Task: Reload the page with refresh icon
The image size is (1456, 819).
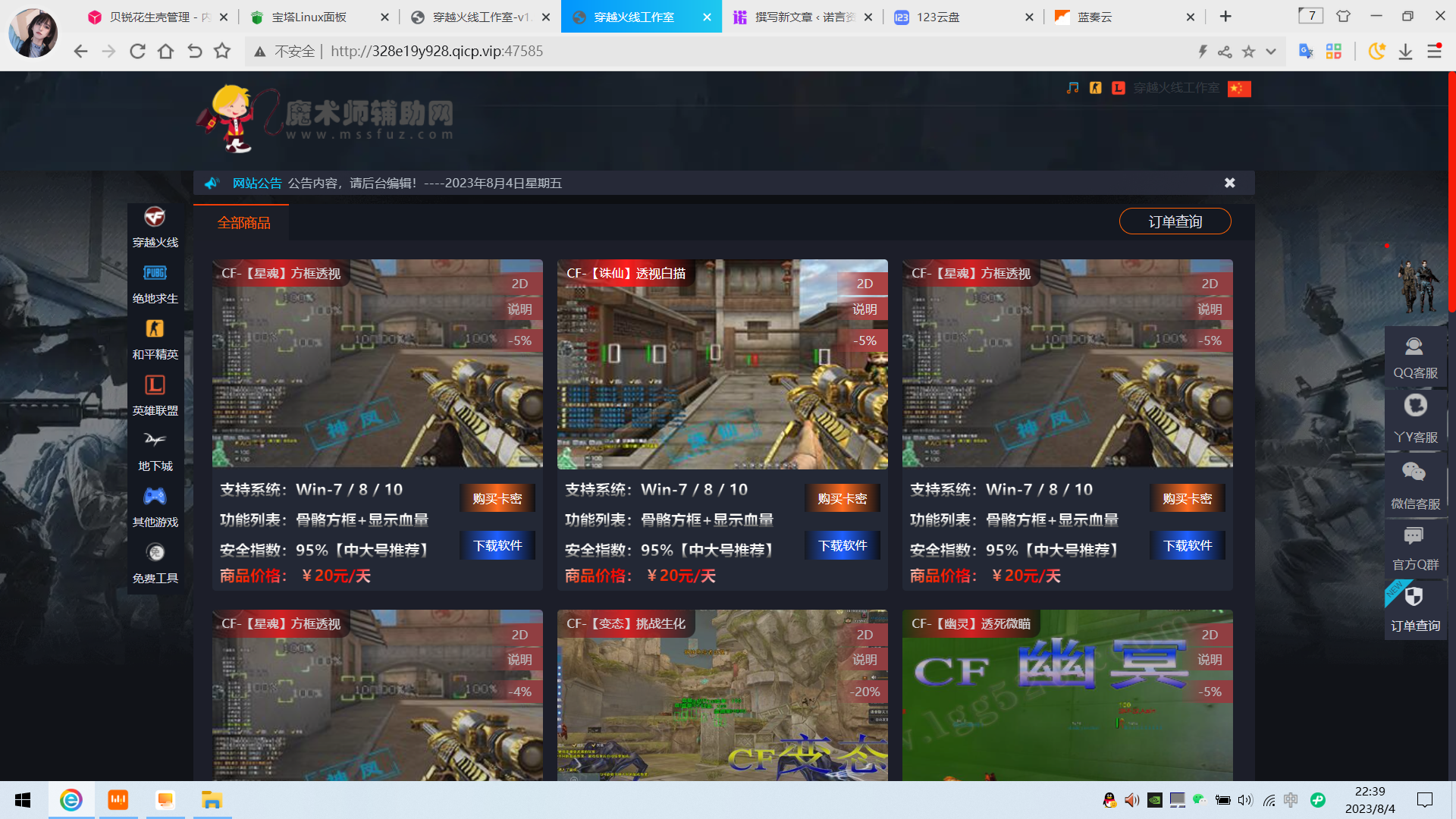Action: point(137,52)
